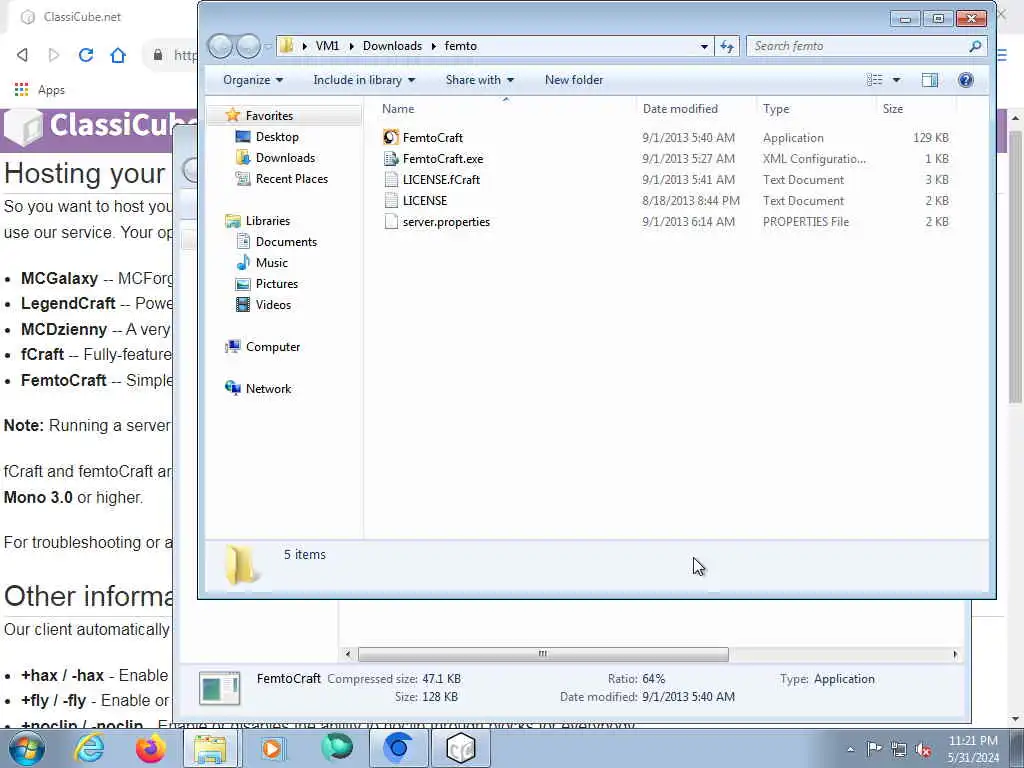Click the ClassiCube logo on the web page
The image size is (1024, 768).
tap(100, 125)
